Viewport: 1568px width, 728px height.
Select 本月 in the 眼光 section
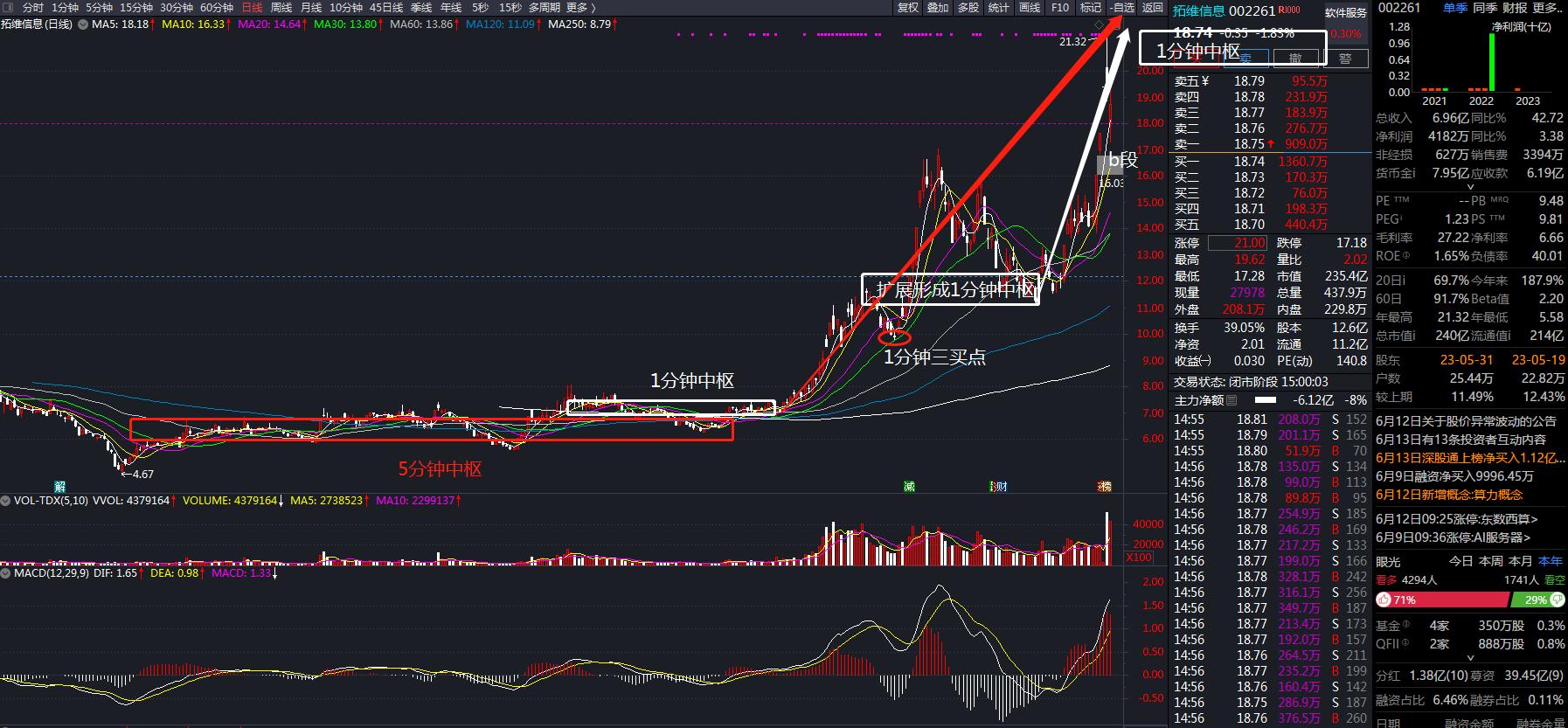coord(1521,561)
